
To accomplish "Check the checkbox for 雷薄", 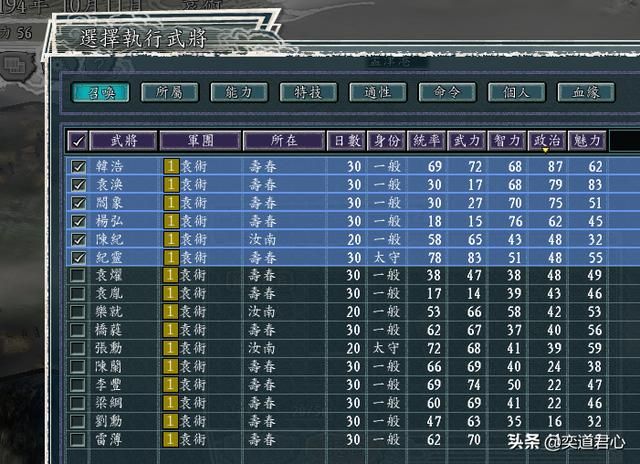I will [78, 440].
